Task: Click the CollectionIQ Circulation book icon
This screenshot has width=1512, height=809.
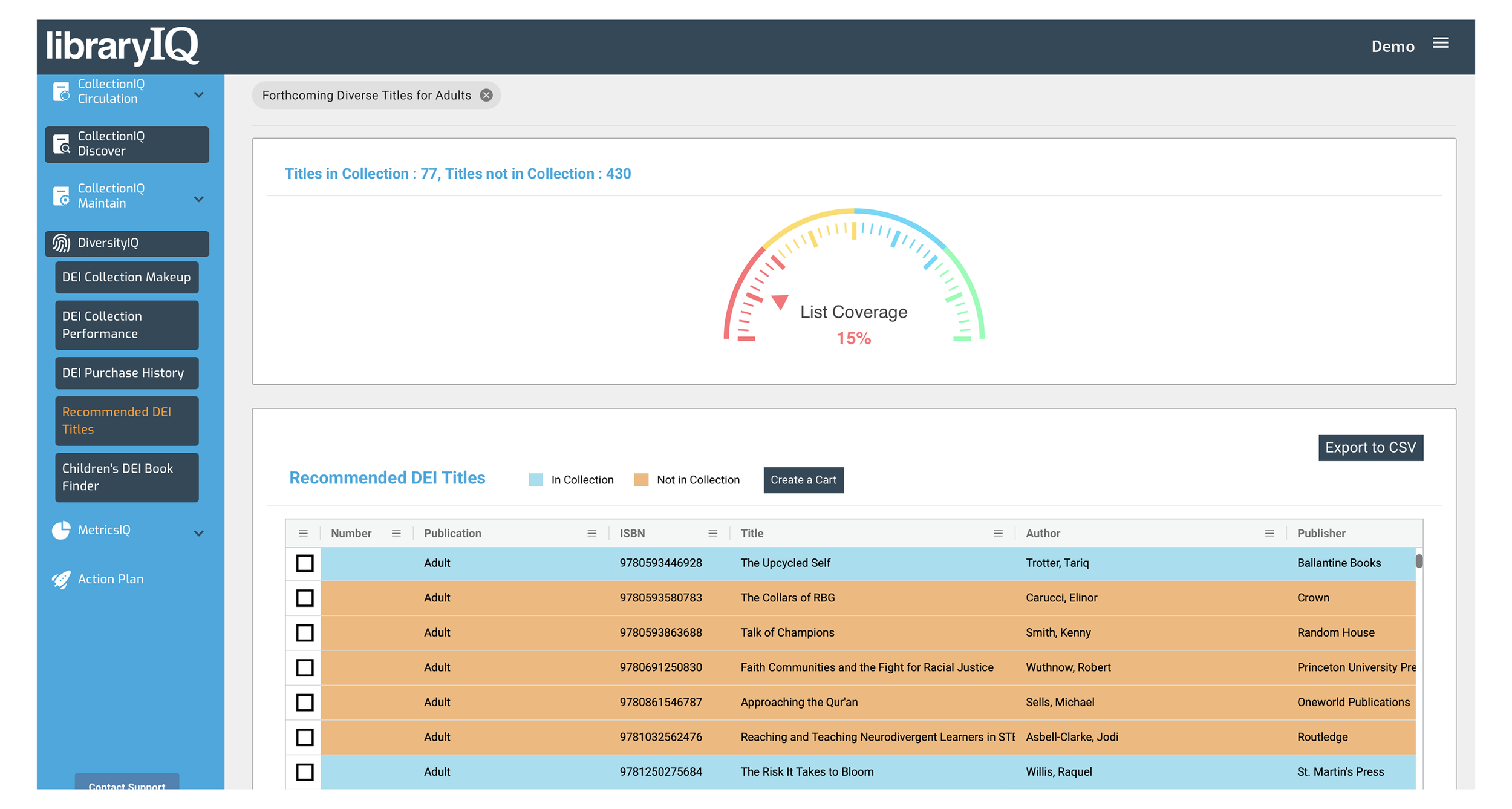Action: coord(62,91)
